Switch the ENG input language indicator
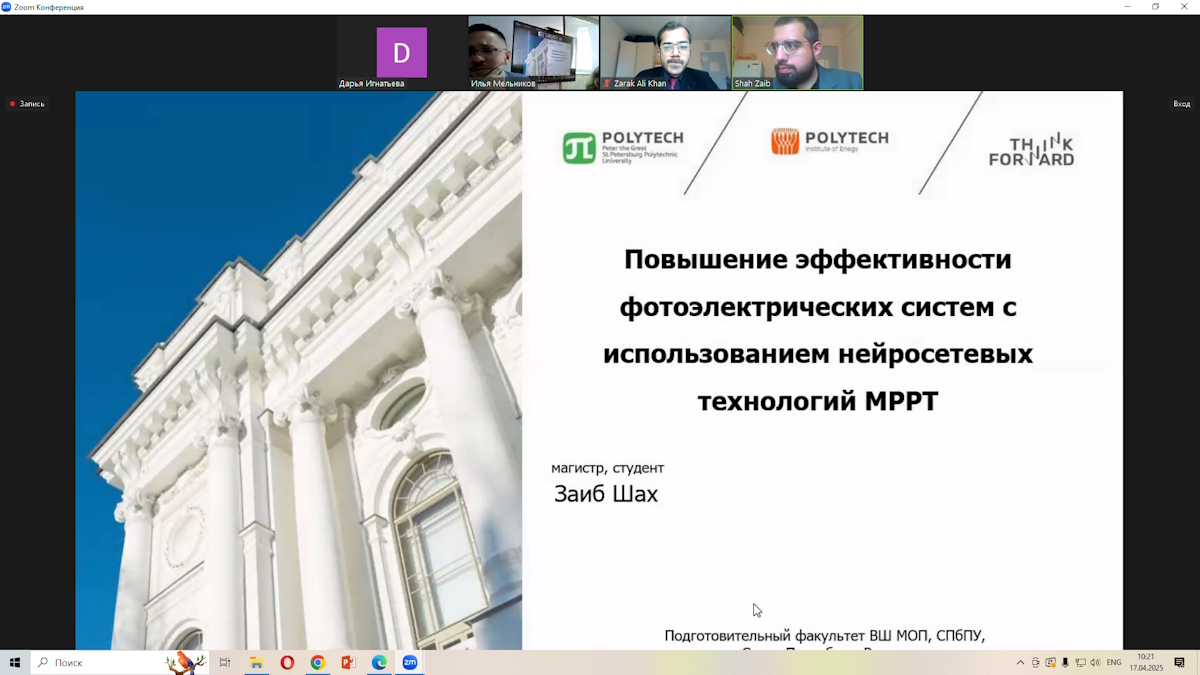The height and width of the screenshot is (675, 1200). click(1114, 663)
